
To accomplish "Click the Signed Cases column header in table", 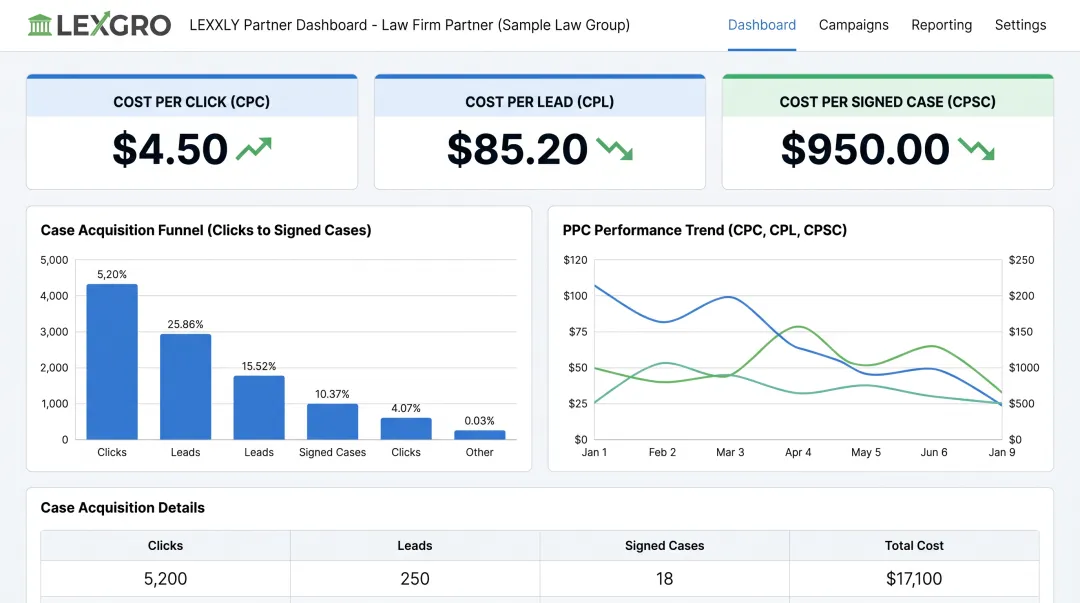I will (665, 546).
